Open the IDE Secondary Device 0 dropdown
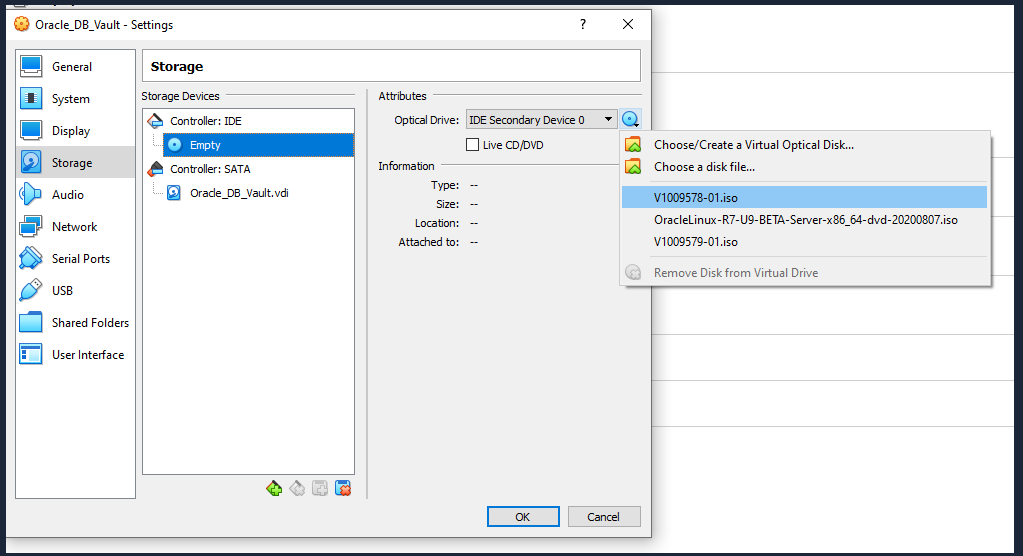1023x556 pixels. tap(541, 119)
